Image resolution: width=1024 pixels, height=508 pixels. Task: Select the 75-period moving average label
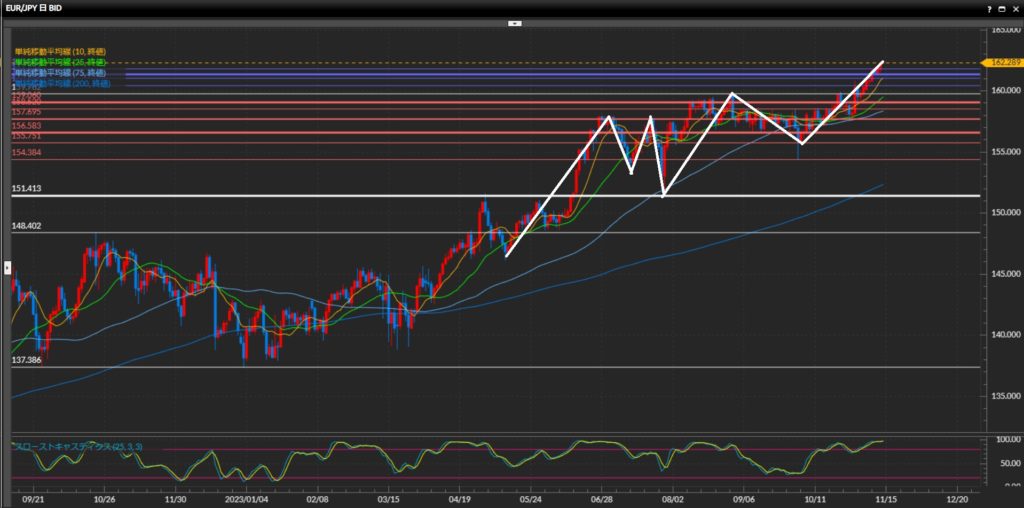tap(60, 73)
